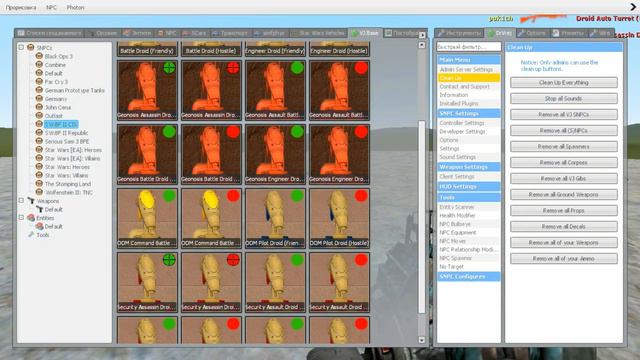This screenshot has height=360, width=640.
Task: Click Remove all Corpses button
Action: click(x=564, y=162)
